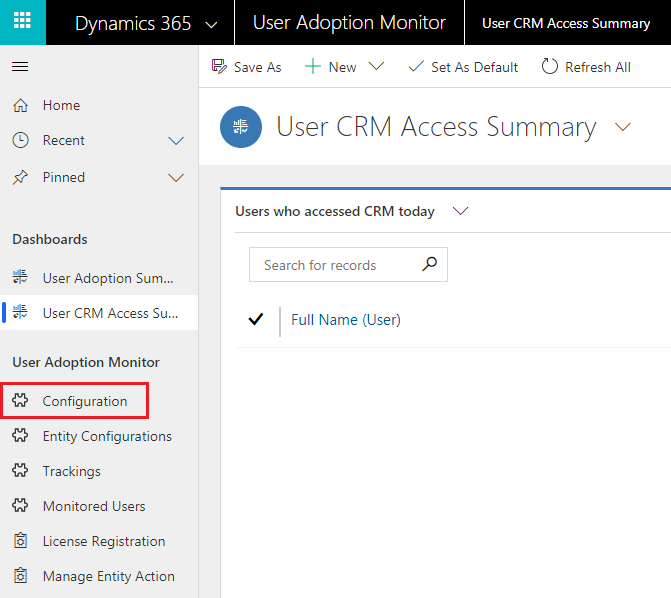Open the New button dropdown arrow
Image resolution: width=671 pixels, height=598 pixels.
tap(376, 67)
